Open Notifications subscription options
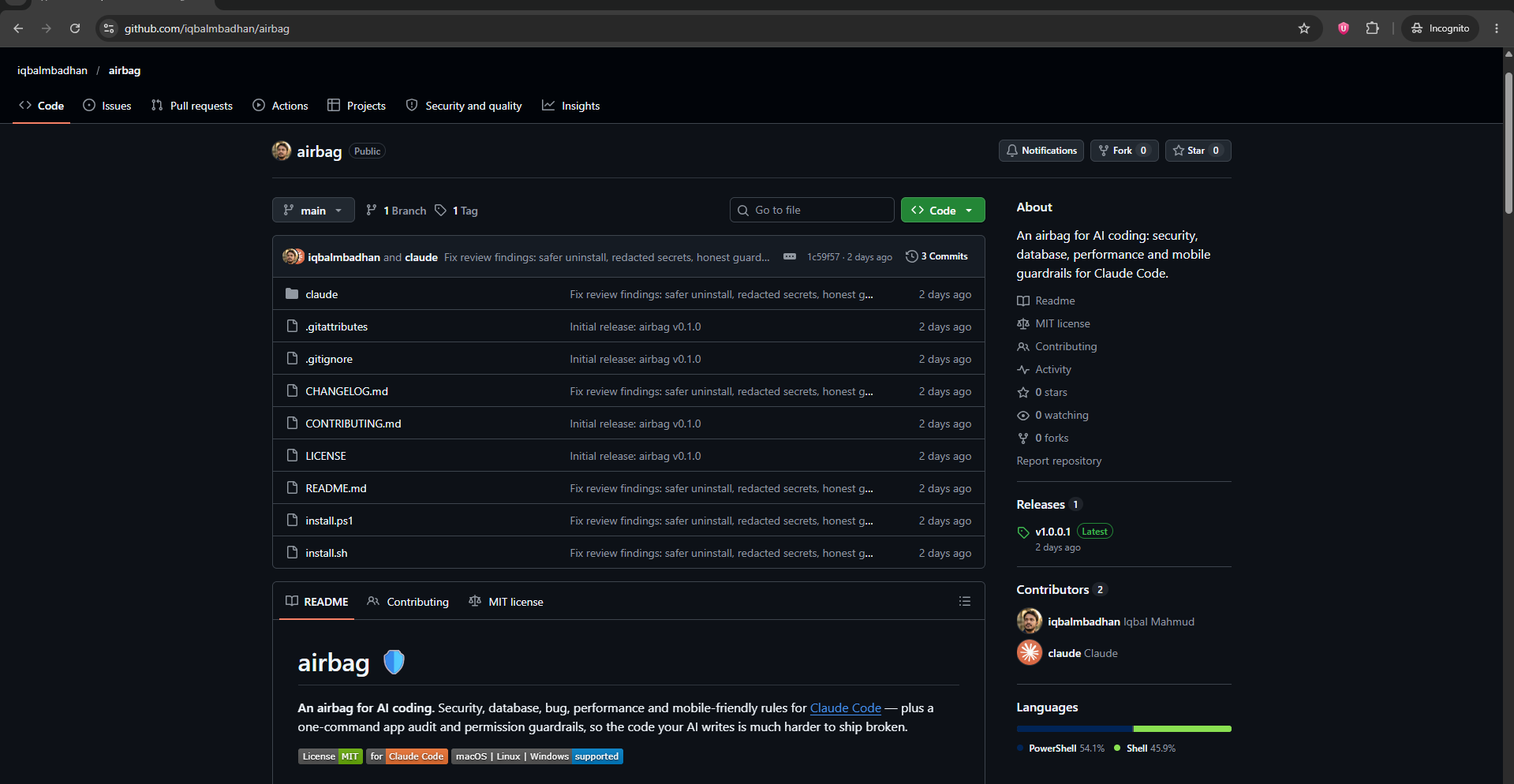 click(x=1041, y=151)
